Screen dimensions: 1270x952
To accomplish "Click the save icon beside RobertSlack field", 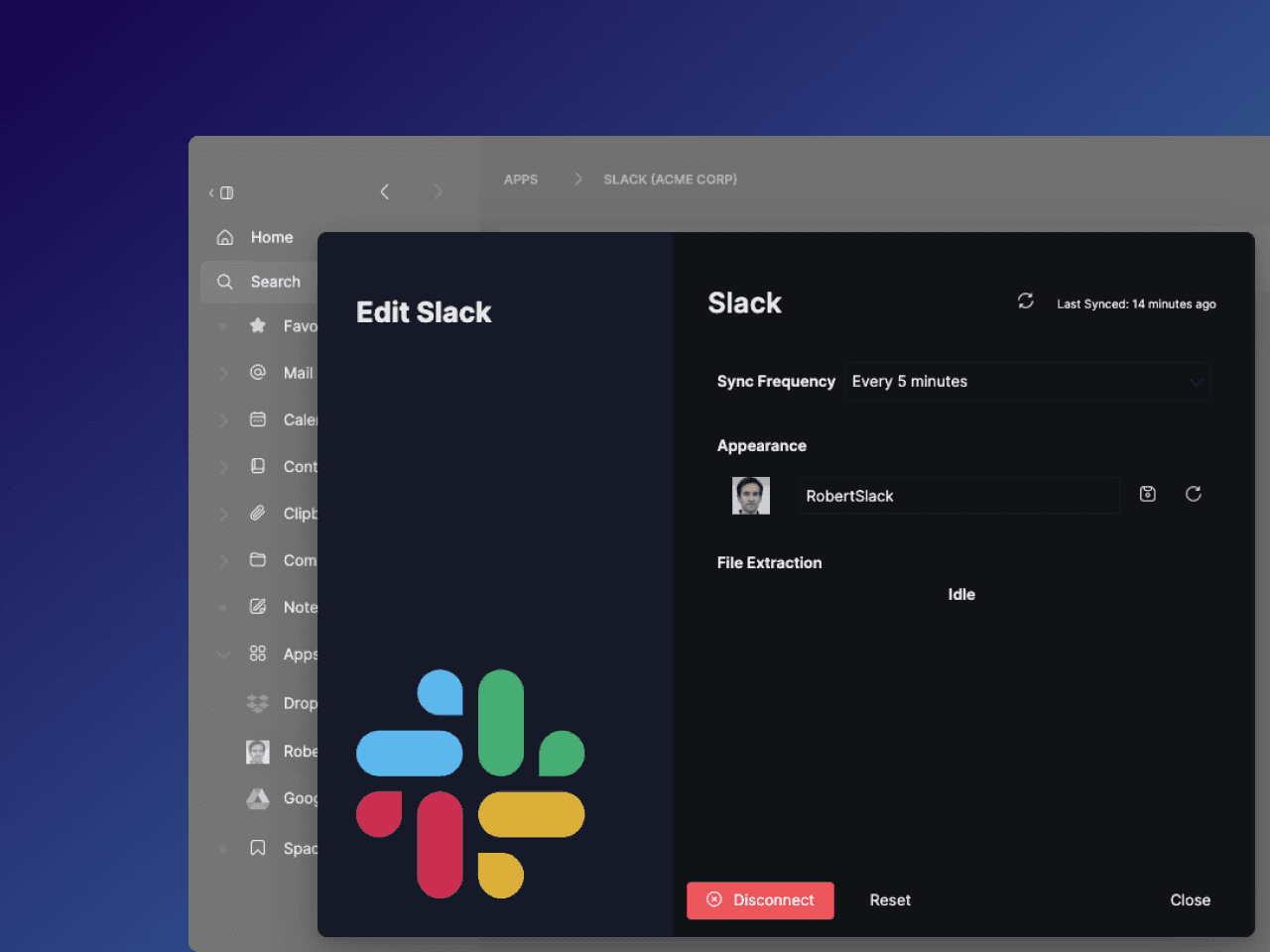I will (x=1148, y=494).
